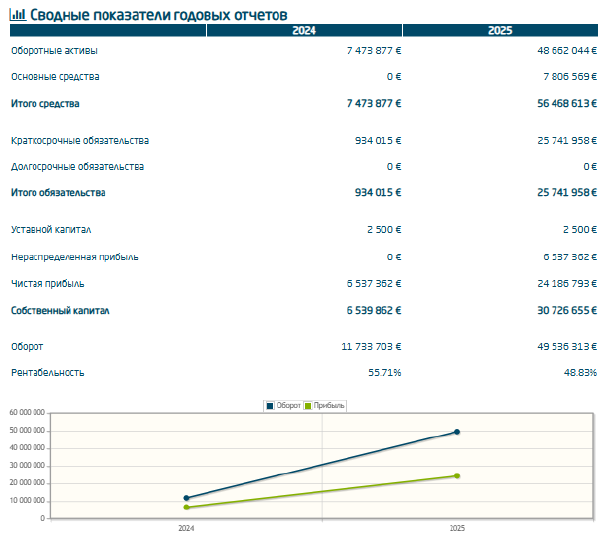Image resolution: width=613 pixels, height=543 pixels.
Task: Select the 2025 Чистая прибыль value 24 186 793 €
Action: (567, 283)
